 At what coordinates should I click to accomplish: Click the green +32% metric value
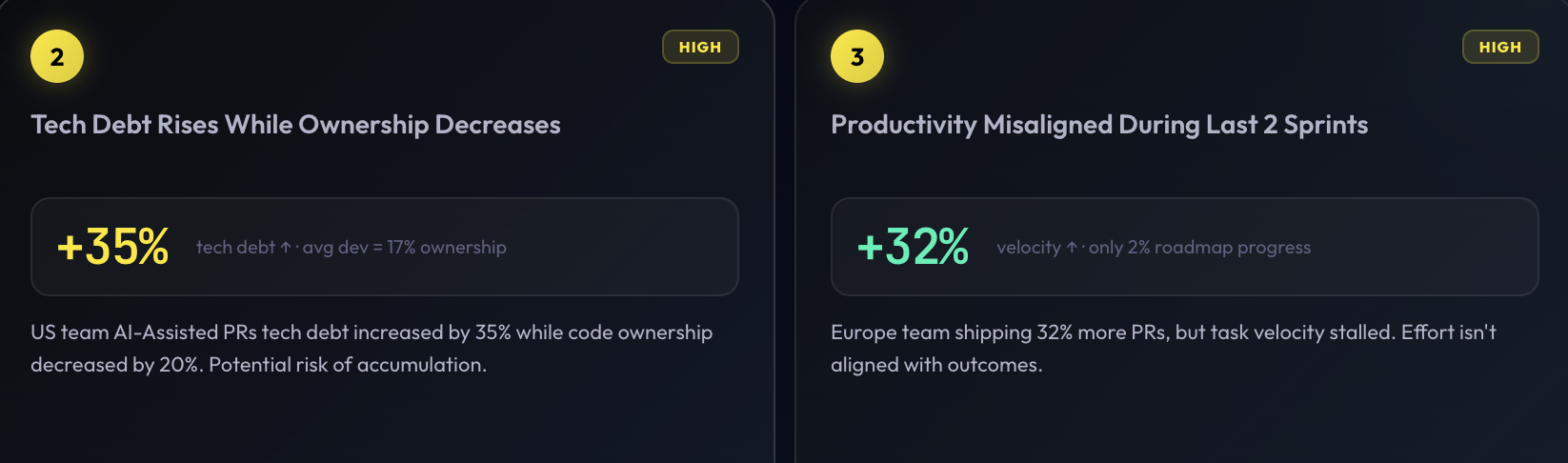(x=914, y=247)
